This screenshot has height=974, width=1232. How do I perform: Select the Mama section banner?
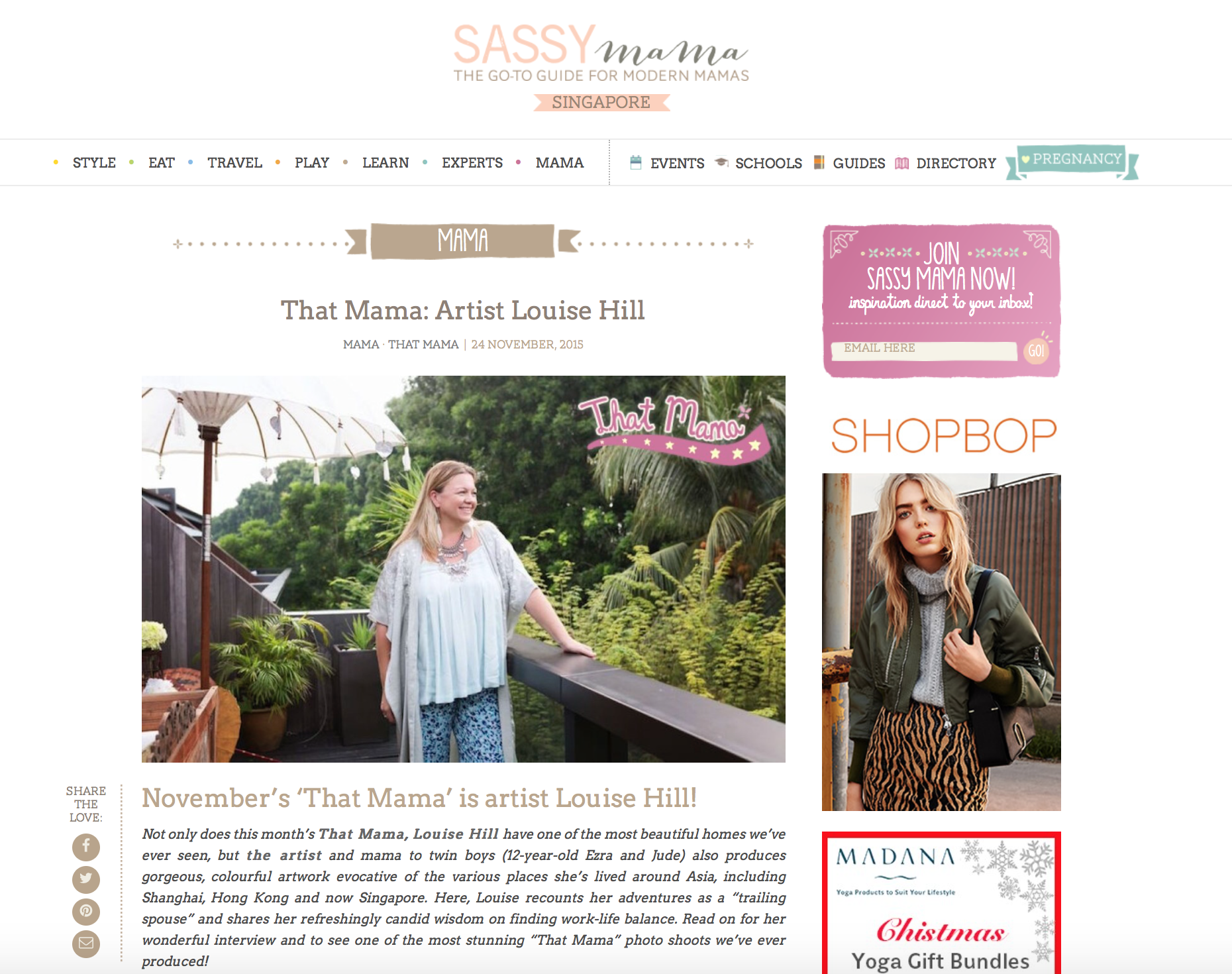462,241
